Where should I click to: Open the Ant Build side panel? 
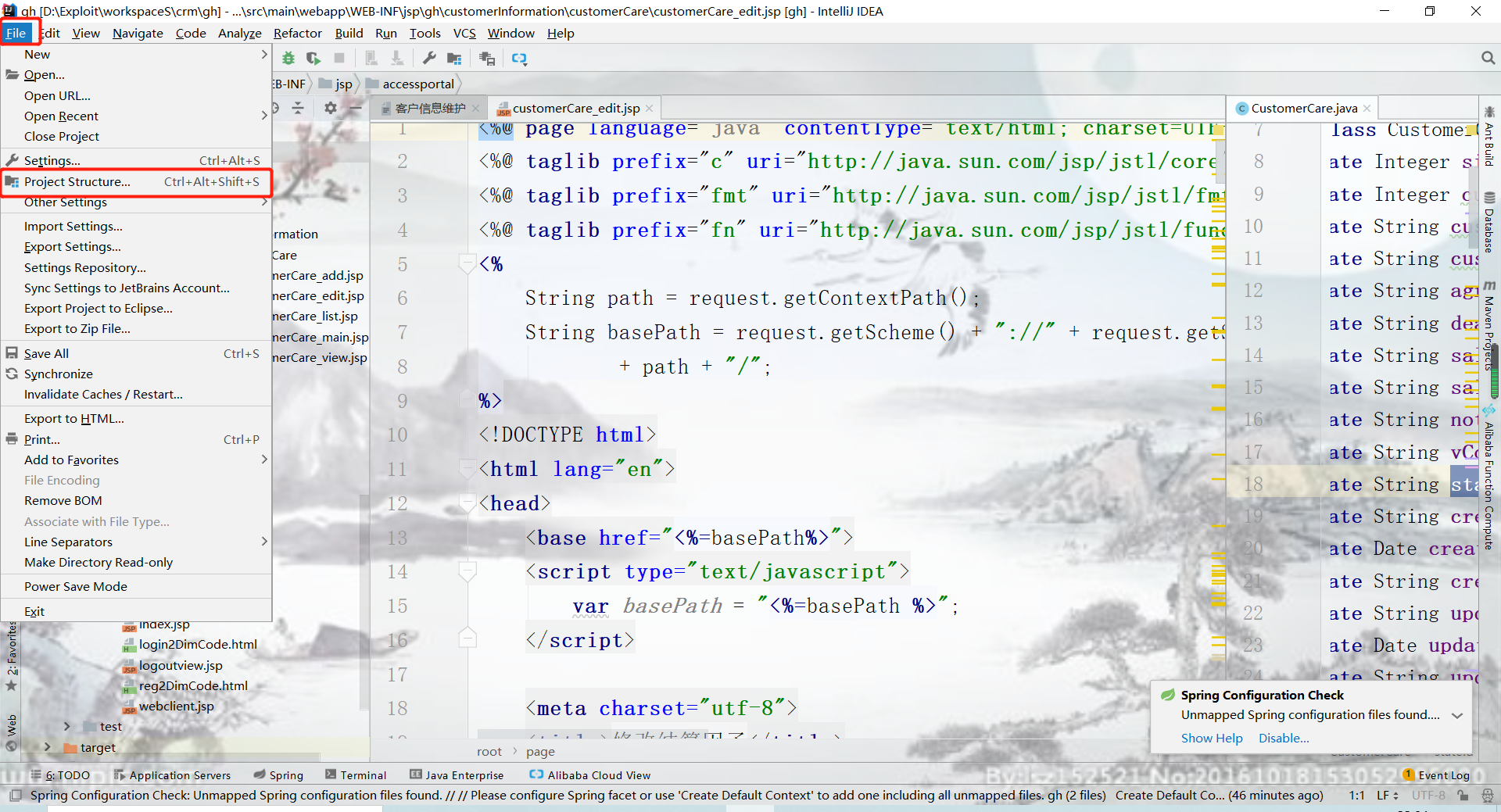coord(1489,137)
